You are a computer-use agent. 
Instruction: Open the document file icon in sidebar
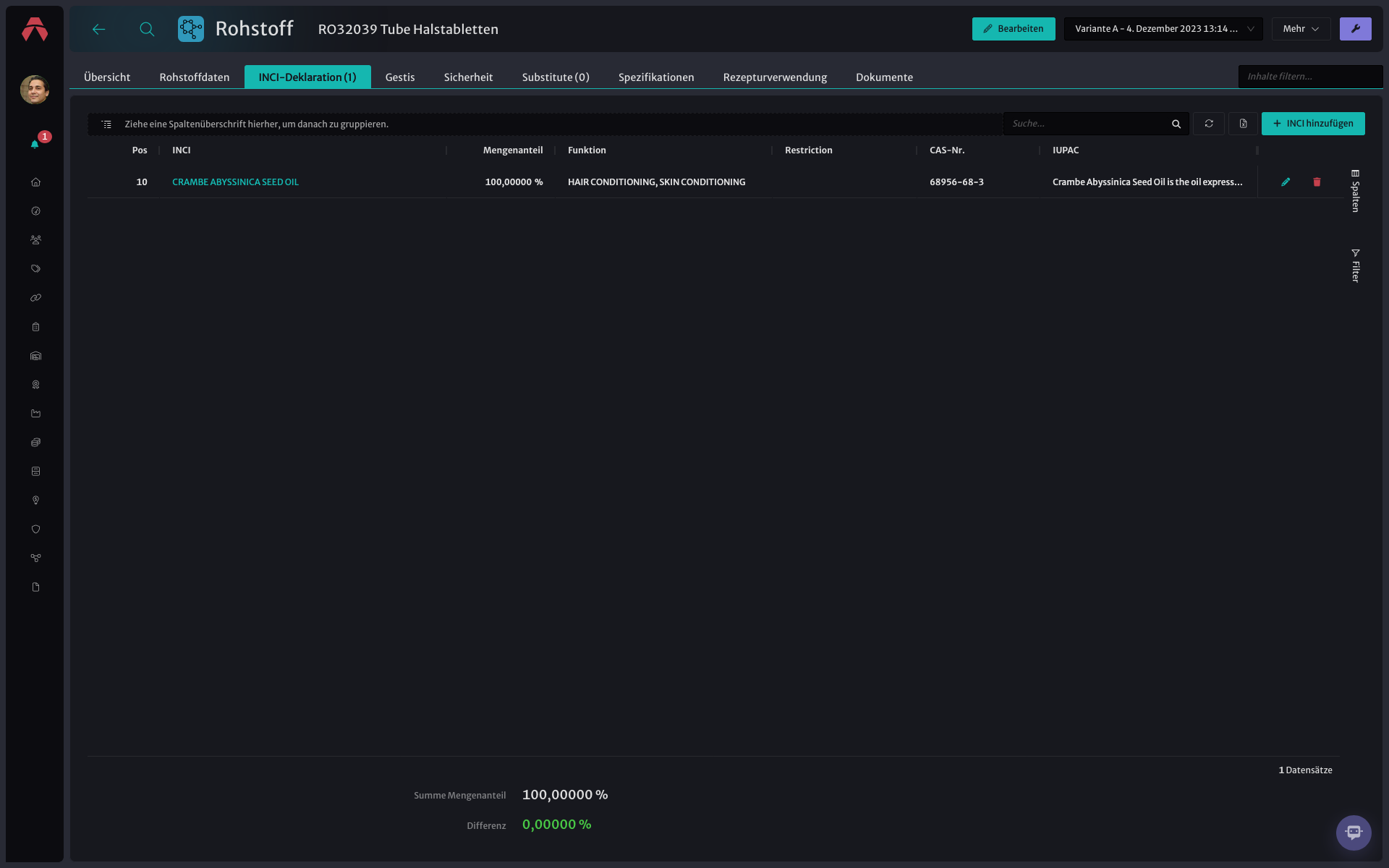click(x=35, y=587)
